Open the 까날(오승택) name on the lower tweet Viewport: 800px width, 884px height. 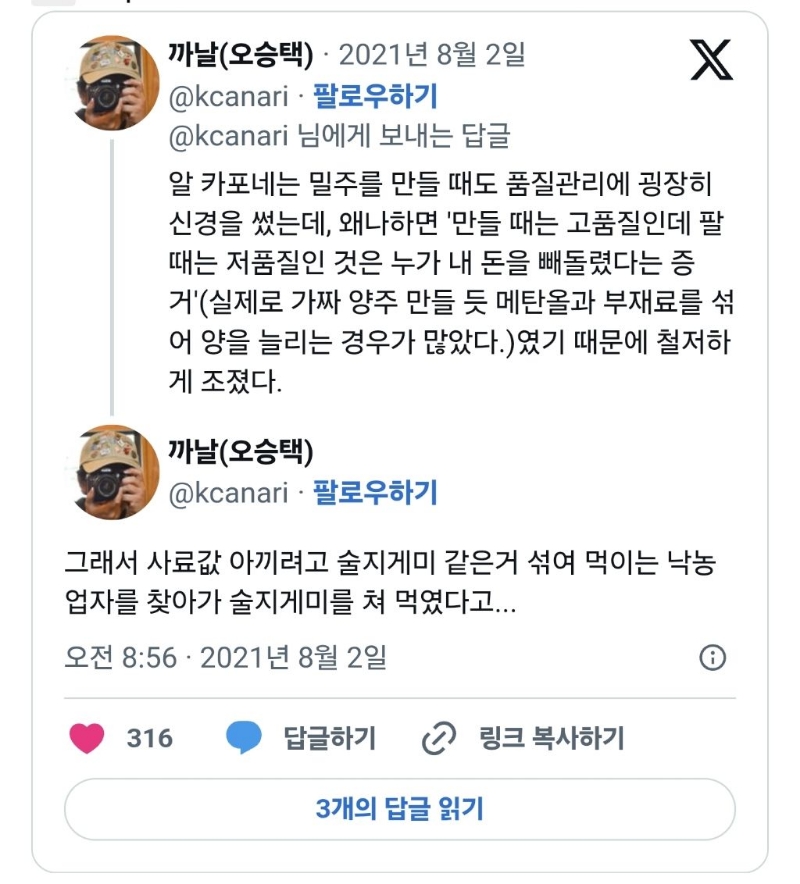coord(240,451)
